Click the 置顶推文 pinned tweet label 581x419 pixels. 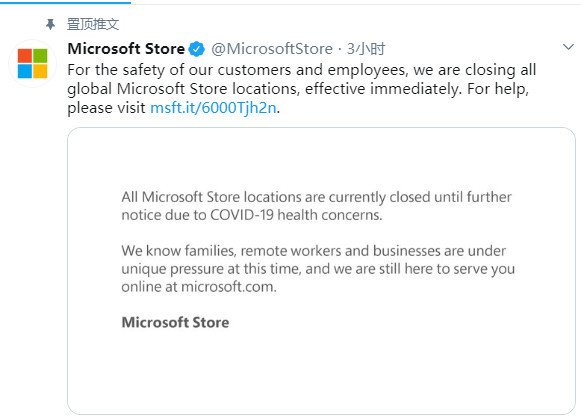click(x=93, y=24)
